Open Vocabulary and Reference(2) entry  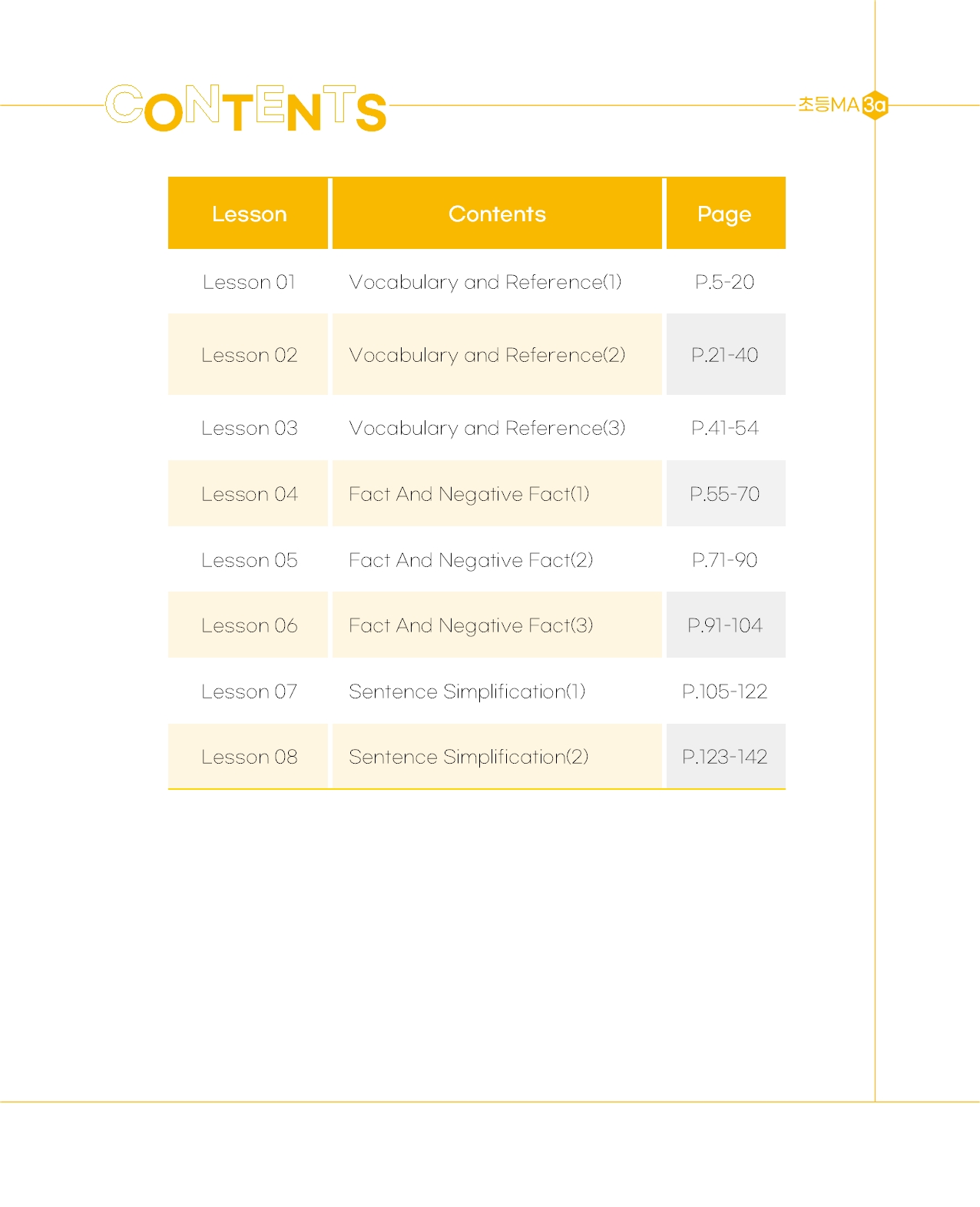[x=487, y=355]
